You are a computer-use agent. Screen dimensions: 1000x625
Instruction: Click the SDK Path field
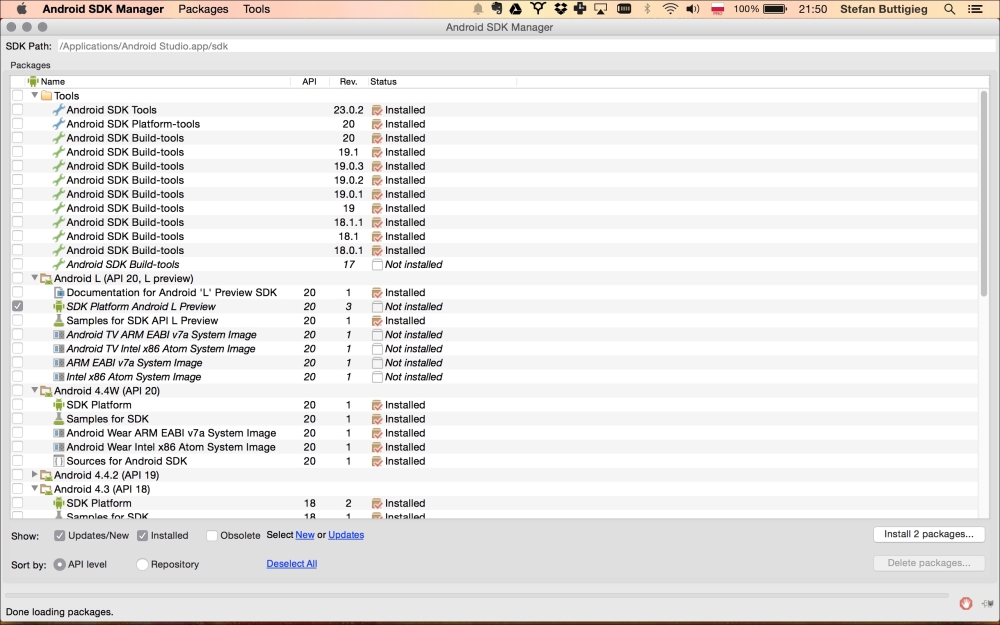click(526, 46)
